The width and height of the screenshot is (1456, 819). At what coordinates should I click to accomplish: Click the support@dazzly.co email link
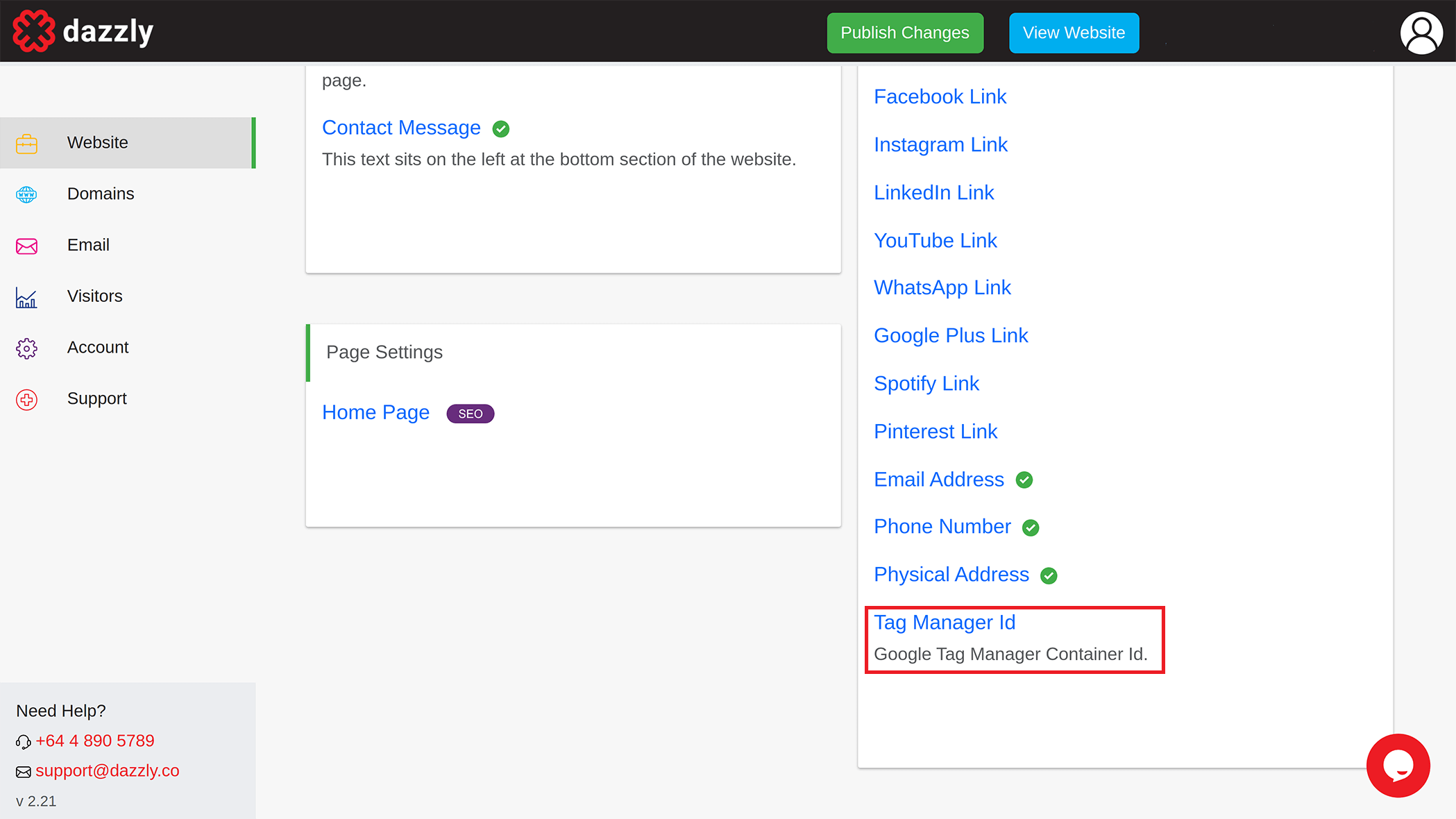[108, 770]
